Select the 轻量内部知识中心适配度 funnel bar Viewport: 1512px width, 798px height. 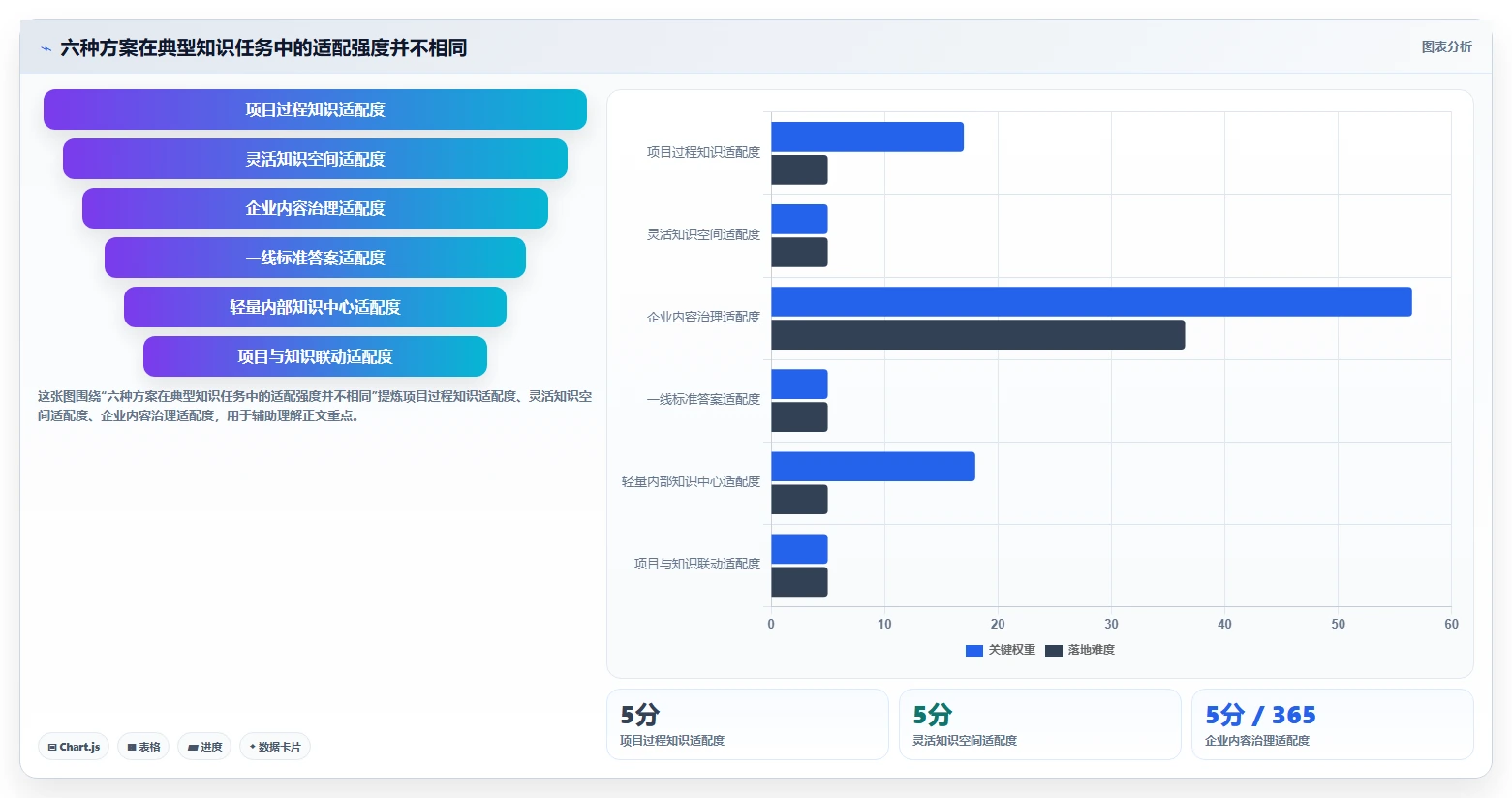click(x=315, y=307)
